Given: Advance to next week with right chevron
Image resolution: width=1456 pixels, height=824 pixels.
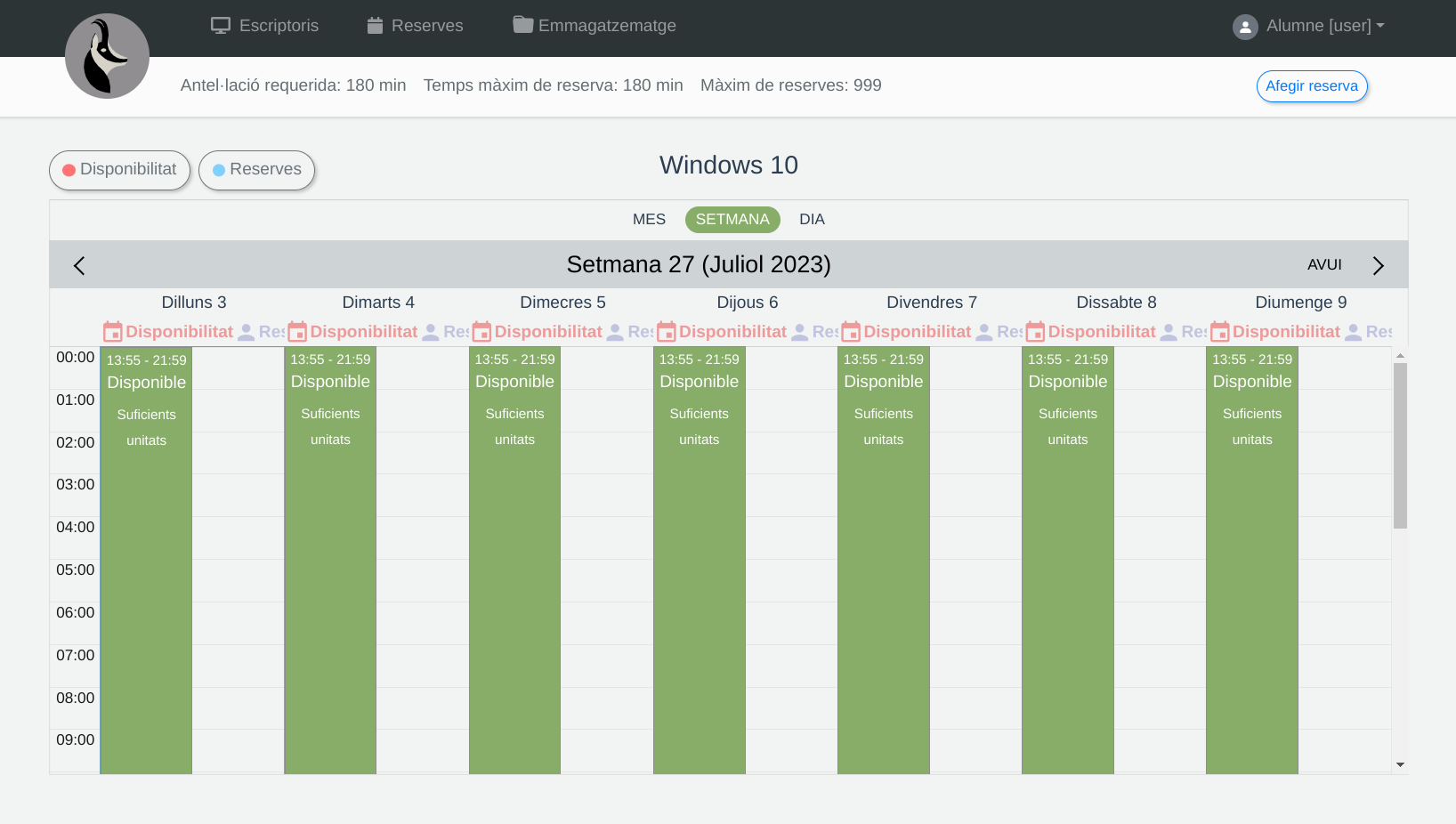Looking at the screenshot, I should (1378, 265).
